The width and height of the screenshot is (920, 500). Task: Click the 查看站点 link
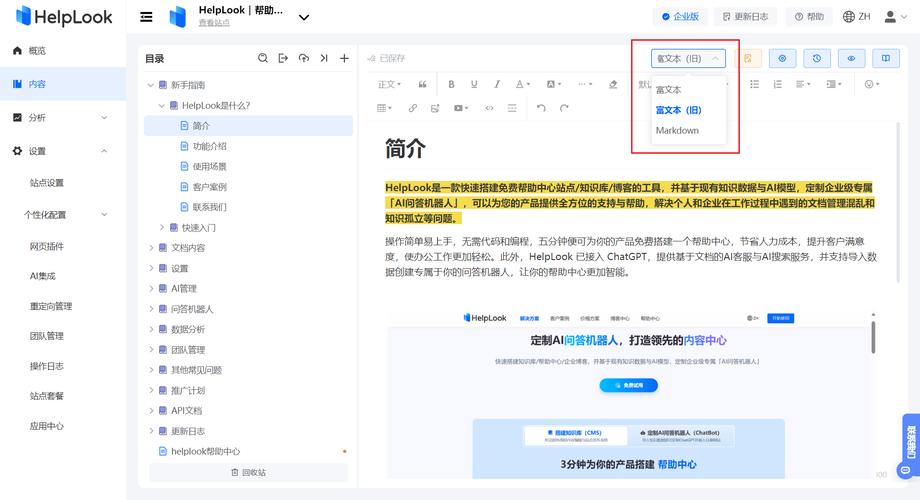[x=214, y=23]
